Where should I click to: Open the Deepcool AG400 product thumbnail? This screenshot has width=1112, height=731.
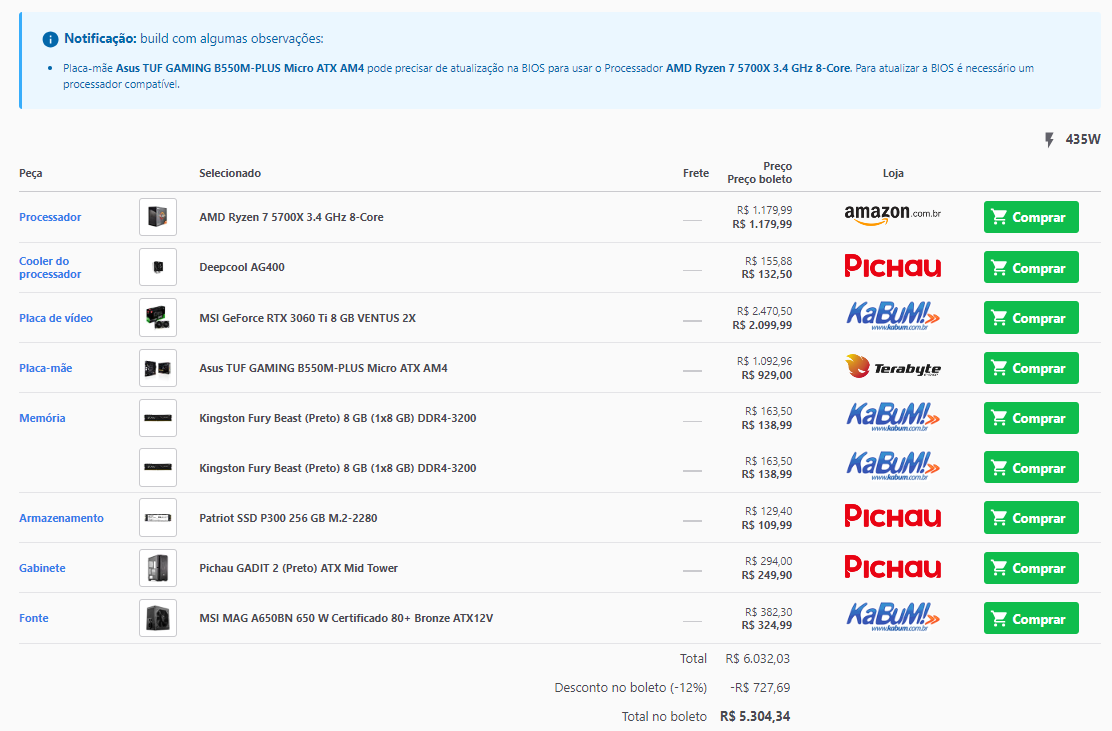[158, 267]
